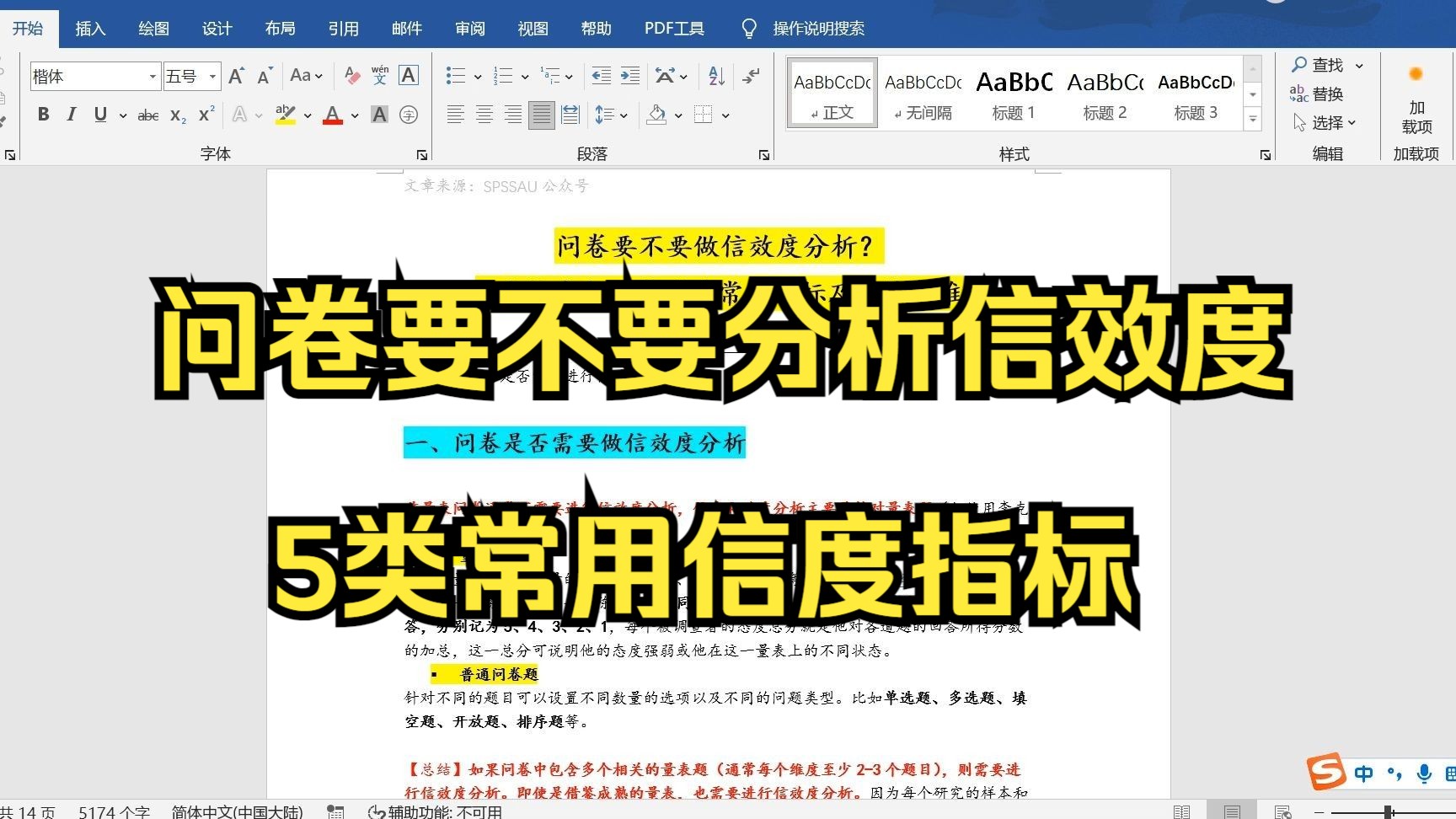Increase paragraph indent
This screenshot has height=819, width=1456.
click(630, 76)
